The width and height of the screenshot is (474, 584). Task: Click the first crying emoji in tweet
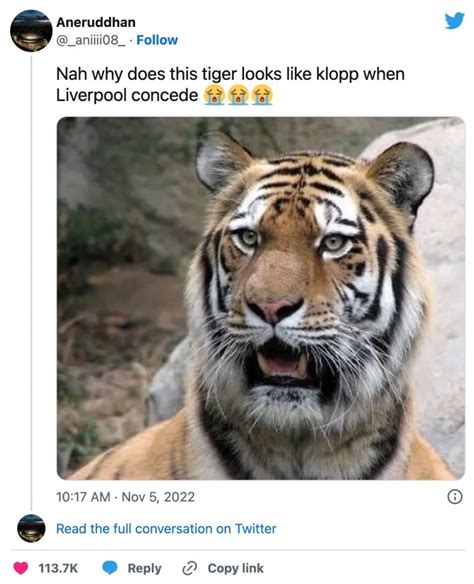214,95
